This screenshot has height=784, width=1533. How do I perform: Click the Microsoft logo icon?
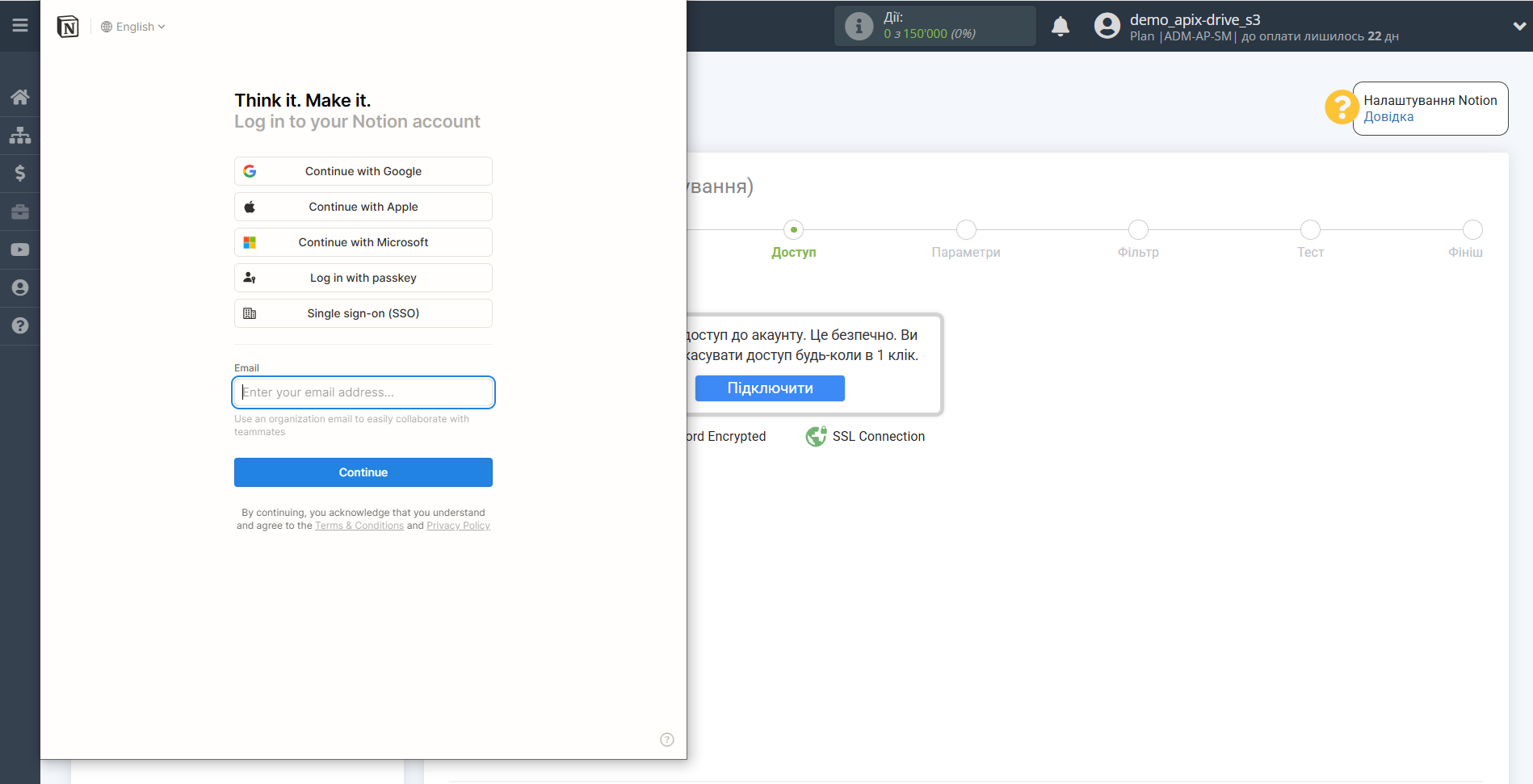(x=250, y=242)
